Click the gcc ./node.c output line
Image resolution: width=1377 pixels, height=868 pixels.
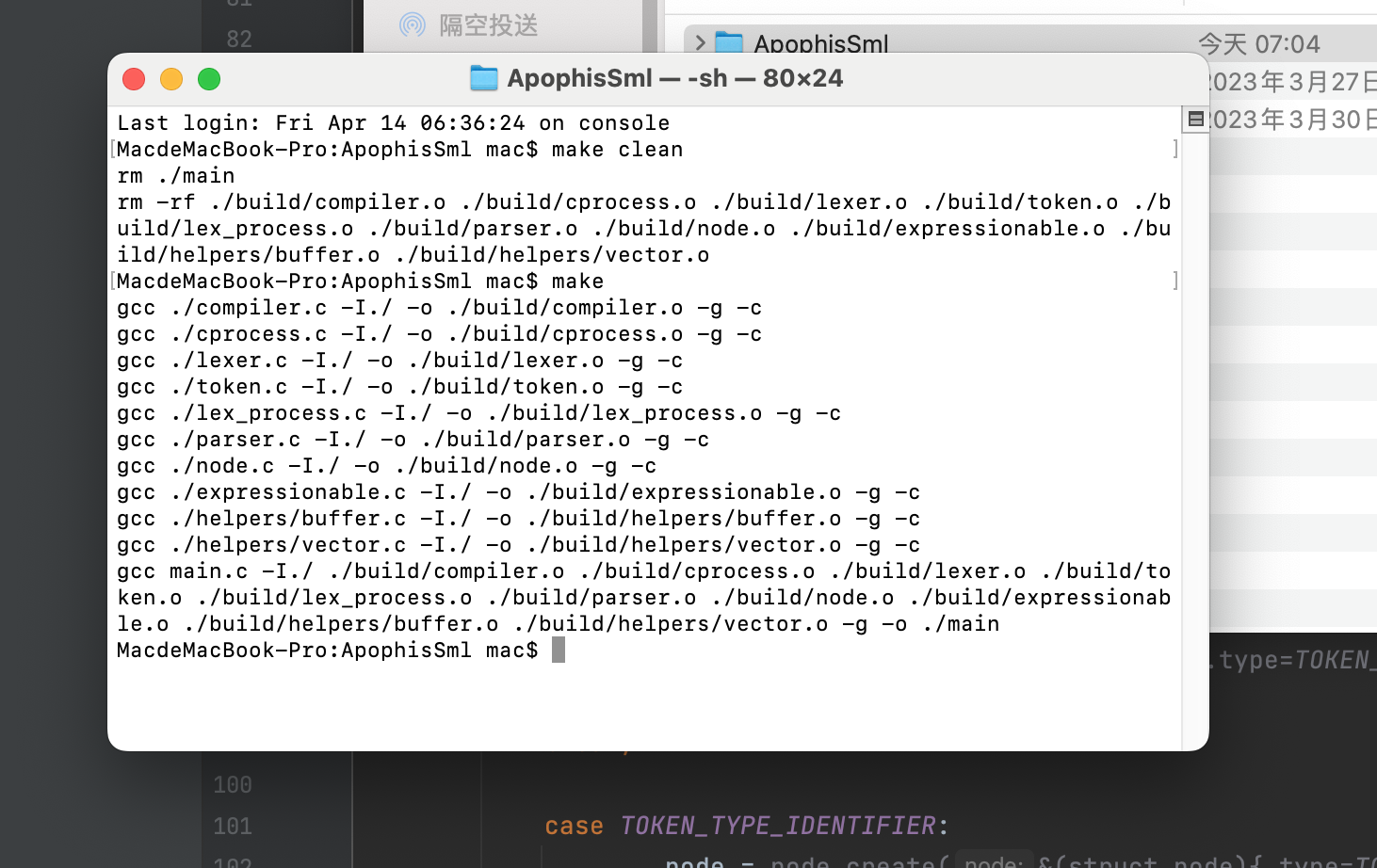click(387, 465)
